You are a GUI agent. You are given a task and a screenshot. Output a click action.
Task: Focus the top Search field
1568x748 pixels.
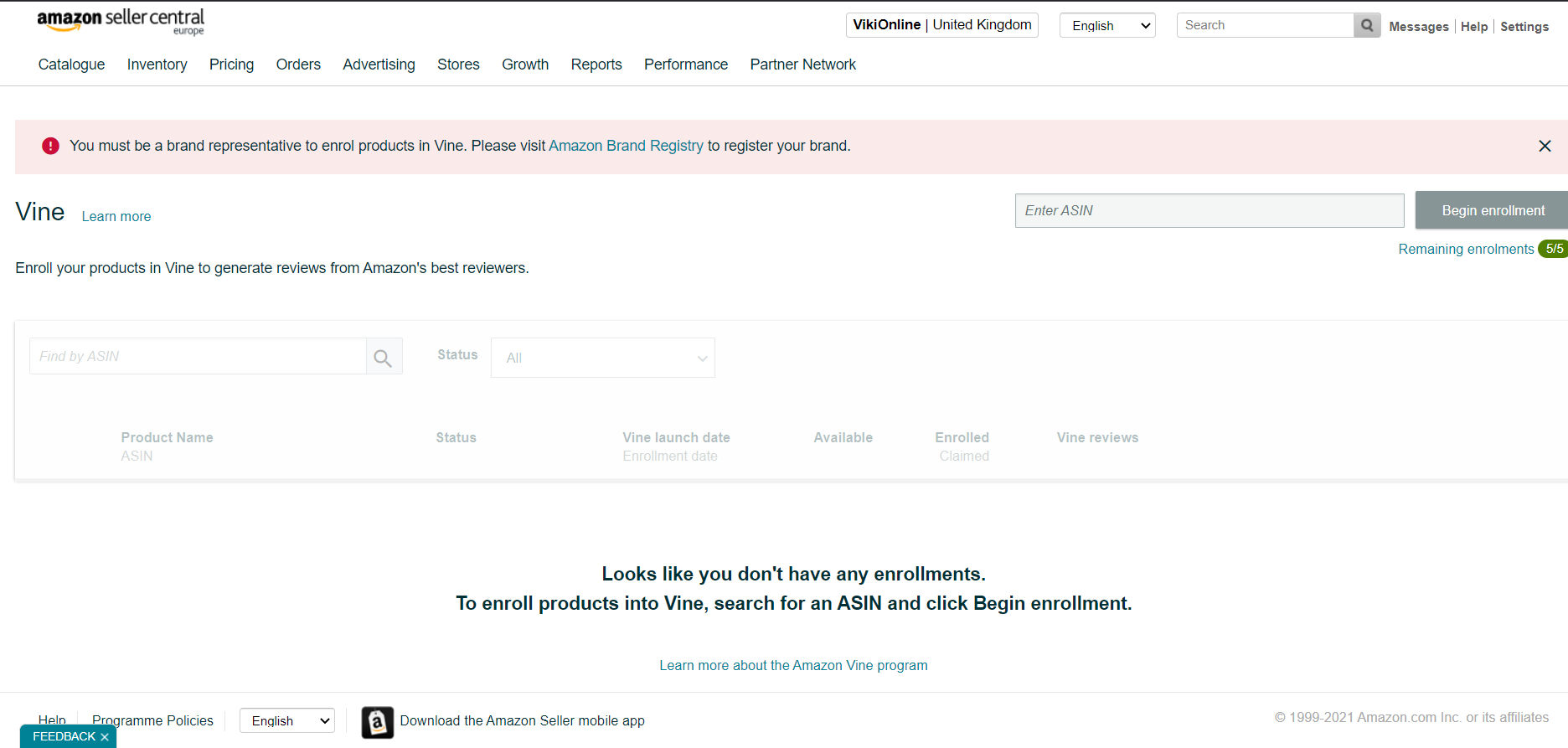[1265, 25]
